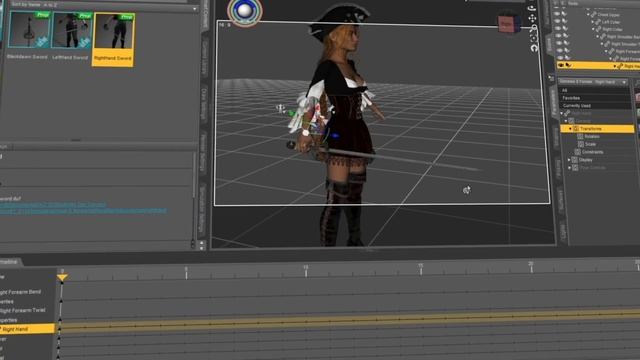This screenshot has width=640, height=360.
Task: Select the pan camera four-arrow control
Action: pyautogui.click(x=532, y=18)
